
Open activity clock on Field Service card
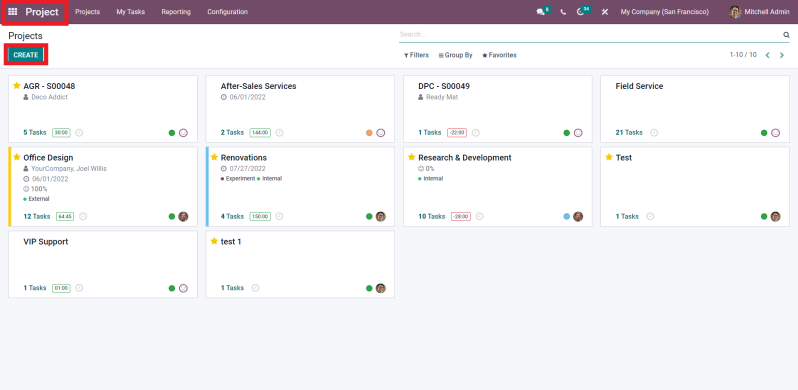(654, 132)
